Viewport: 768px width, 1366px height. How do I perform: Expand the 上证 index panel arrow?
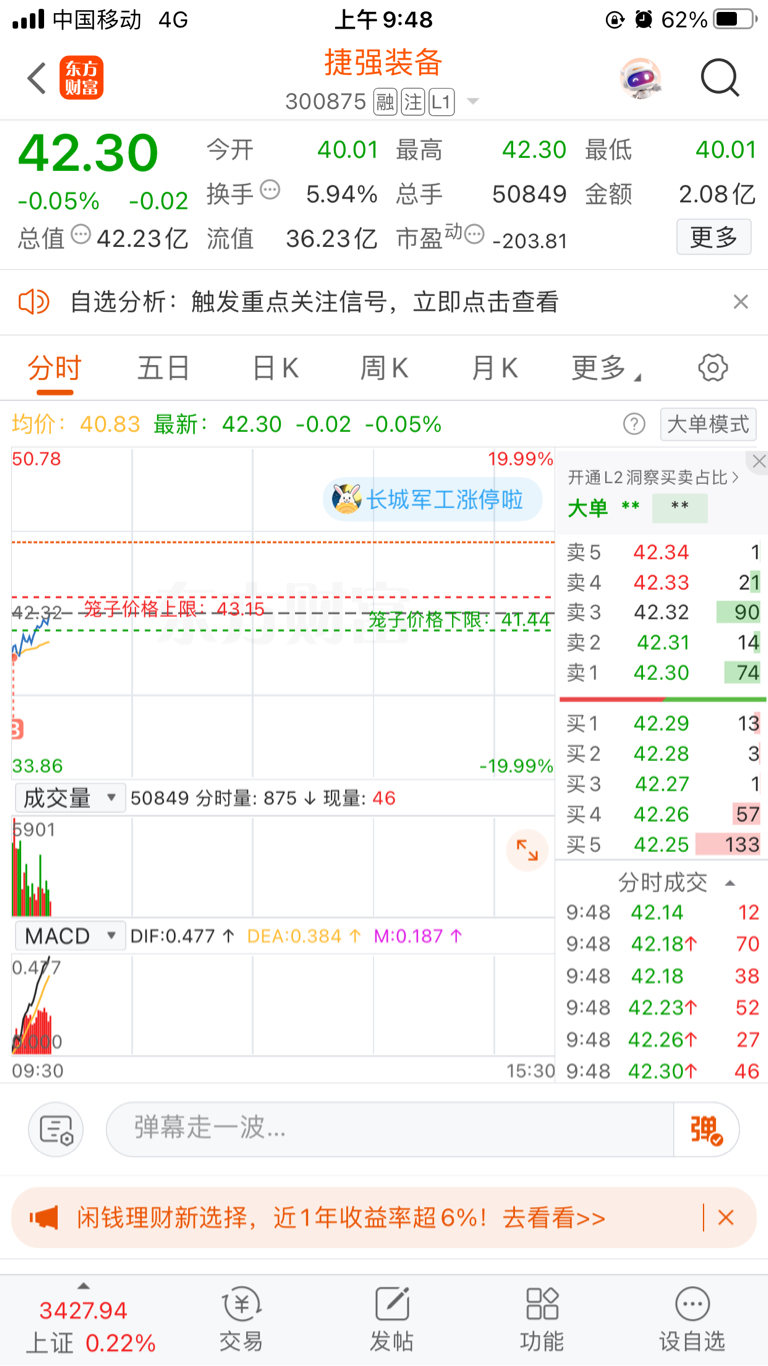[83, 1286]
